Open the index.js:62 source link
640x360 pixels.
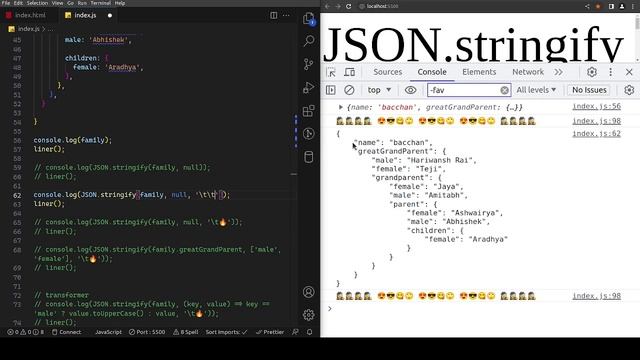[596, 134]
